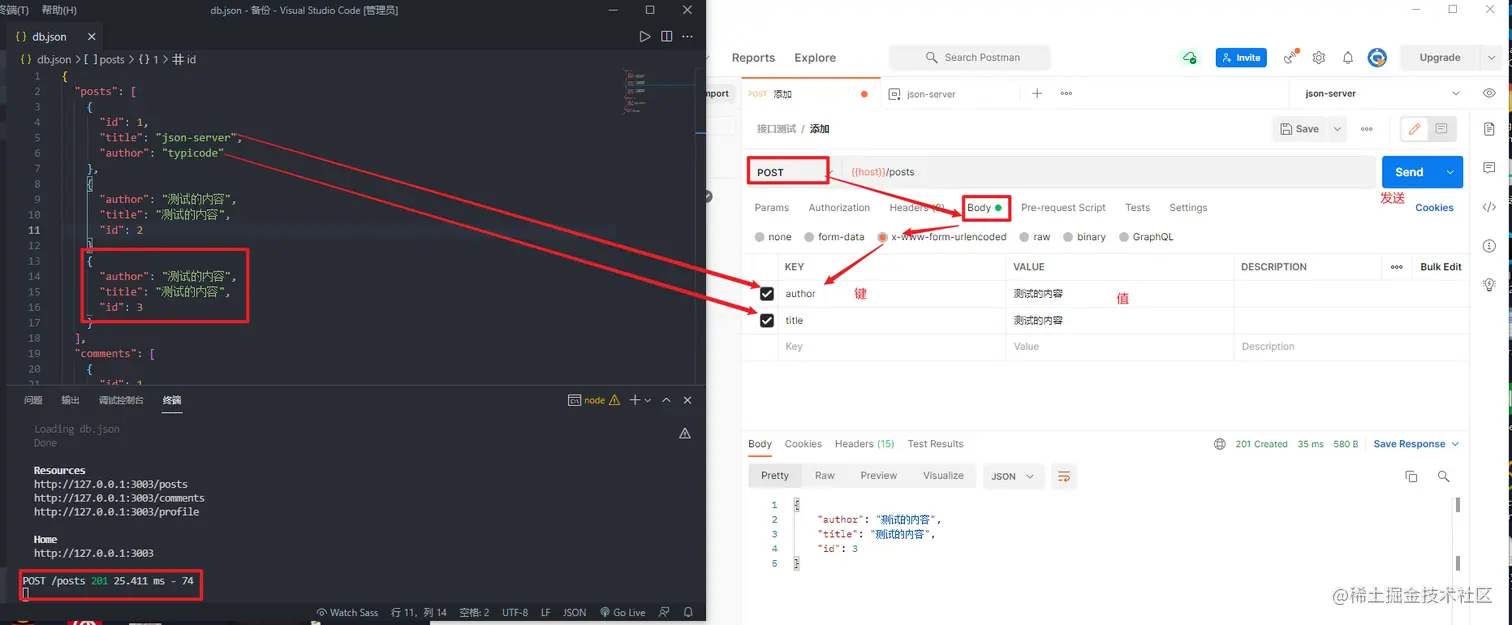Open the Send dropdown arrow
The width and height of the screenshot is (1512, 625).
click(1450, 172)
